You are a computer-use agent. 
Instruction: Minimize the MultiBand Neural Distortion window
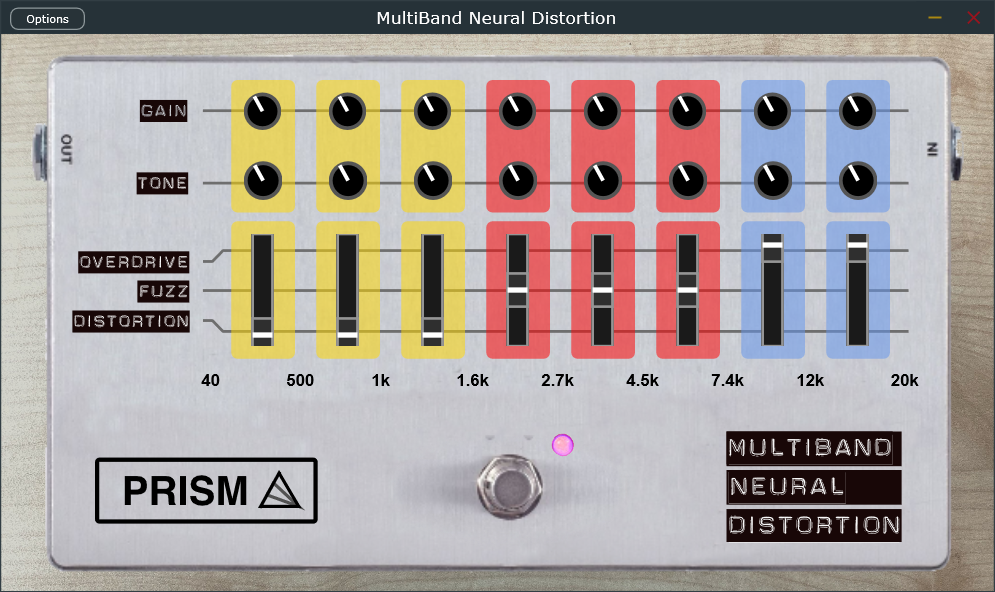click(x=935, y=18)
